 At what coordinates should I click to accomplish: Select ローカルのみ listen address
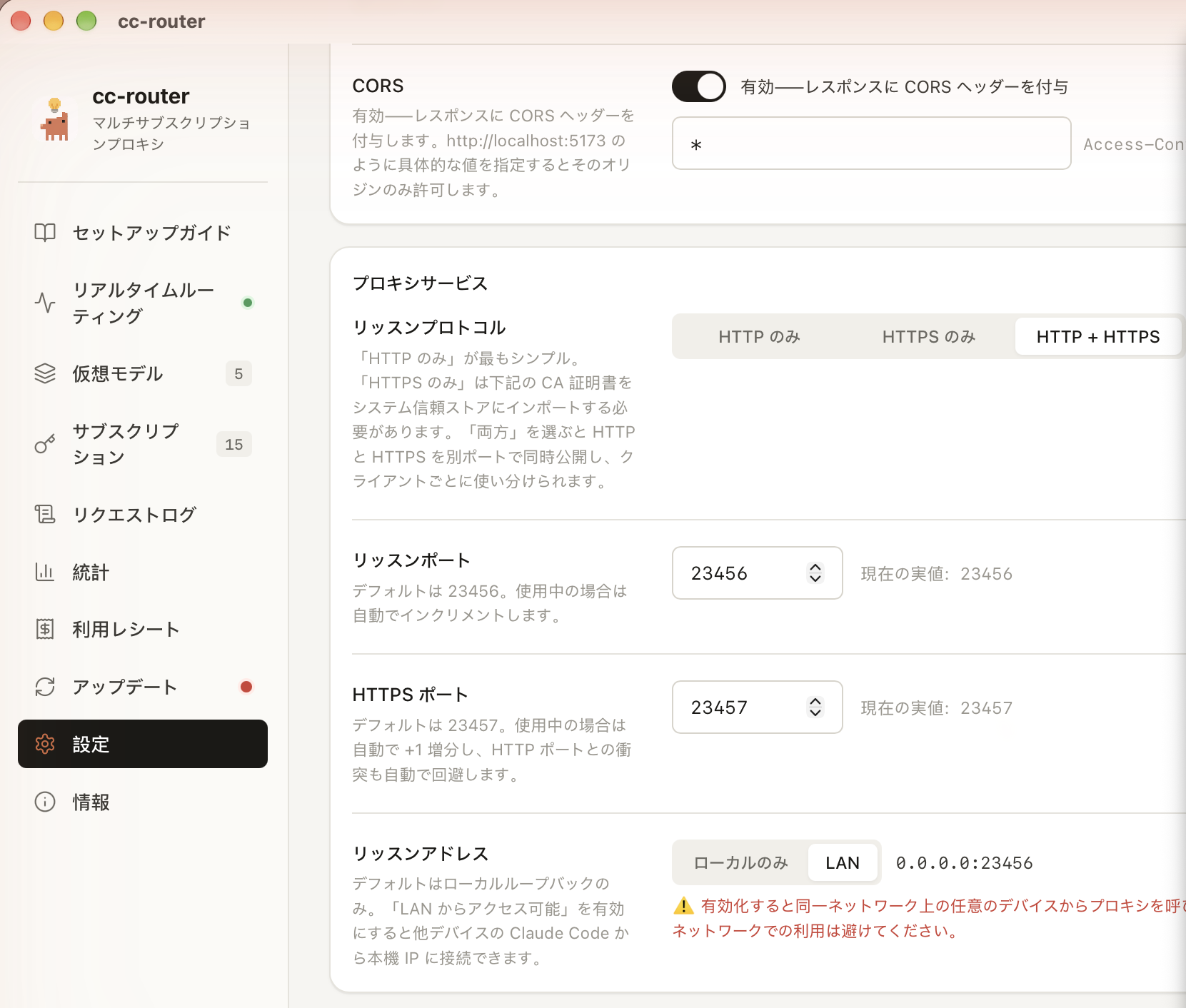[741, 862]
